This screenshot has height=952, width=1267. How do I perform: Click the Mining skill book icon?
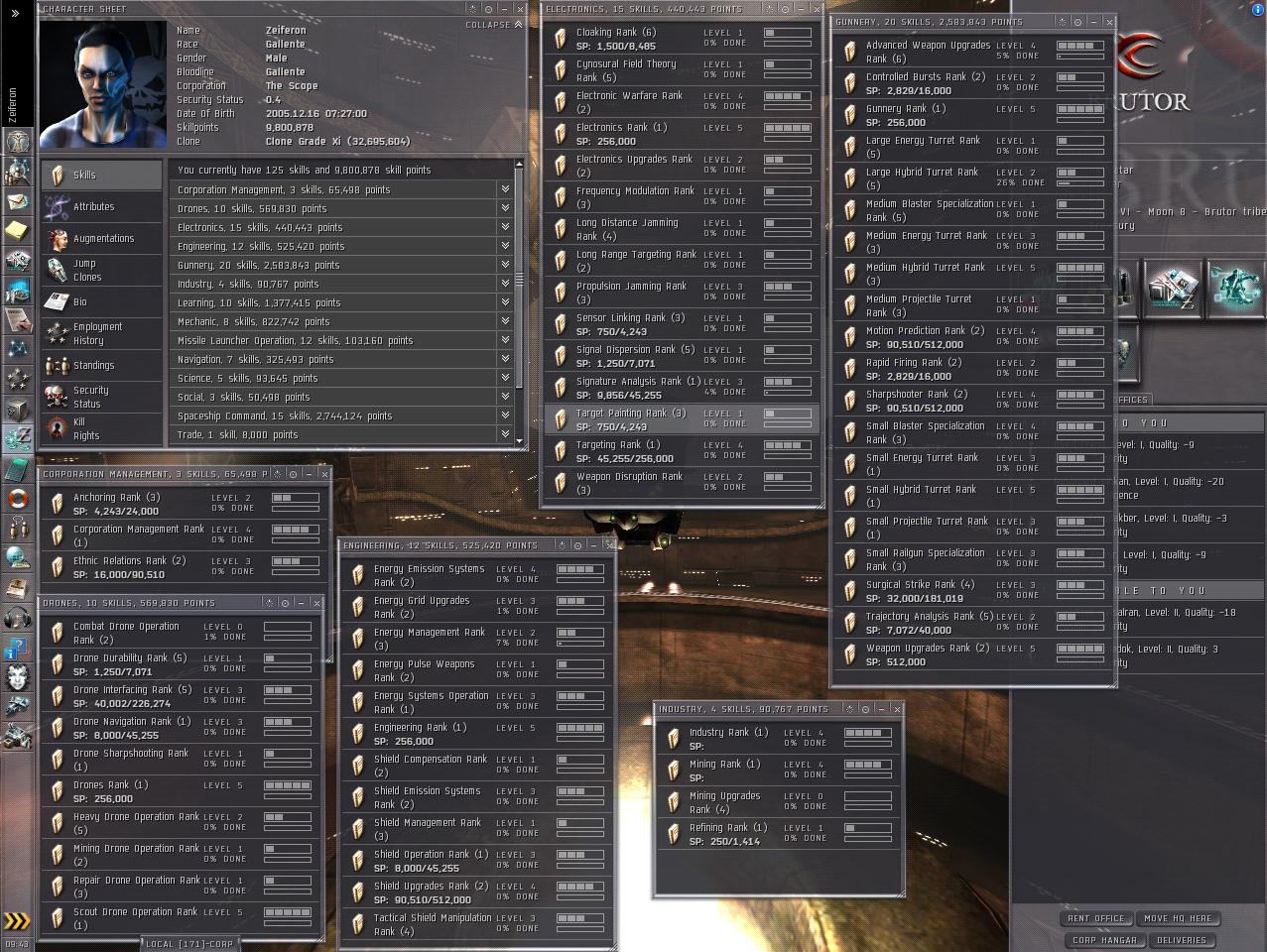674,772
